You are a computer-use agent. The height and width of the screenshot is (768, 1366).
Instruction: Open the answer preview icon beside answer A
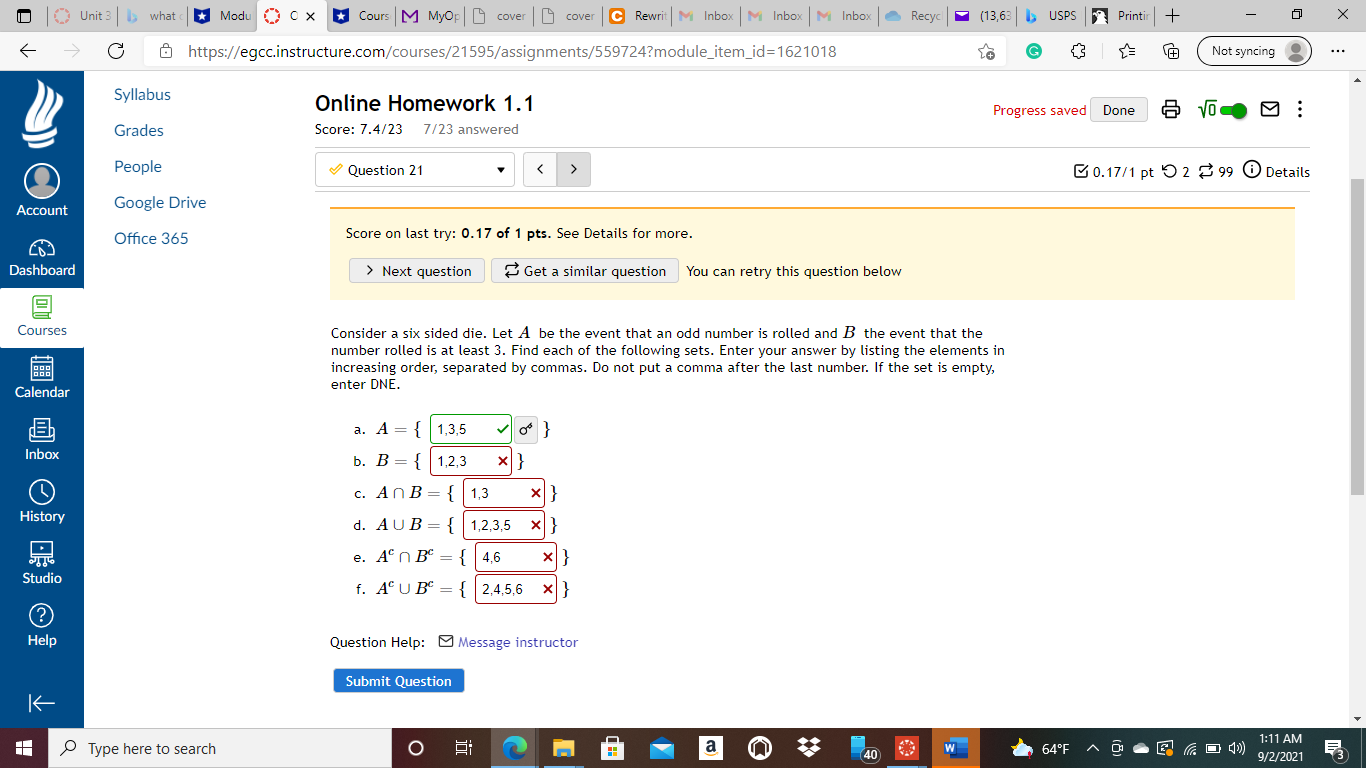pyautogui.click(x=525, y=429)
